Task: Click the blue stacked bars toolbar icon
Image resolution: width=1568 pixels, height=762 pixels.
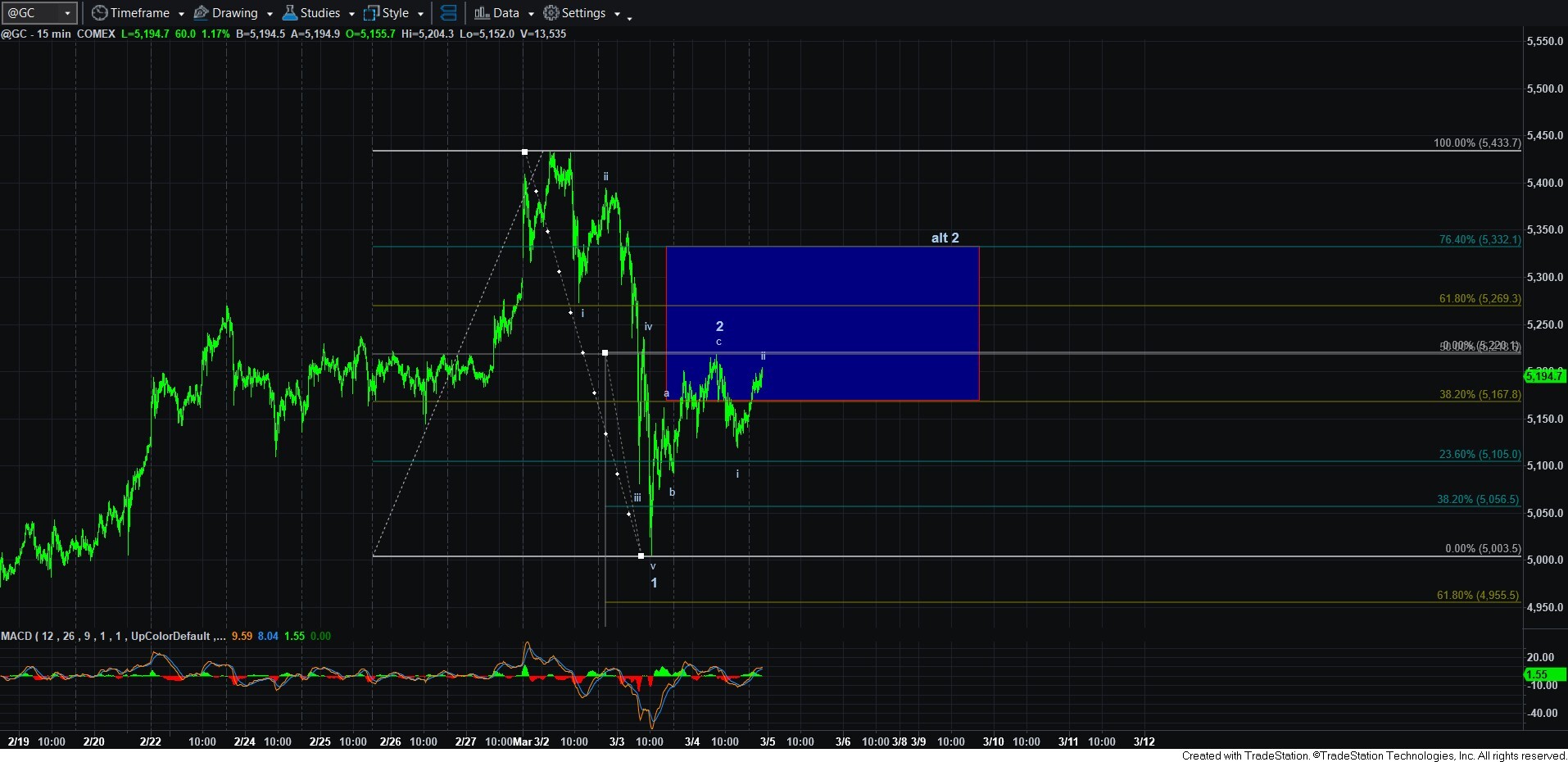Action: tap(448, 13)
